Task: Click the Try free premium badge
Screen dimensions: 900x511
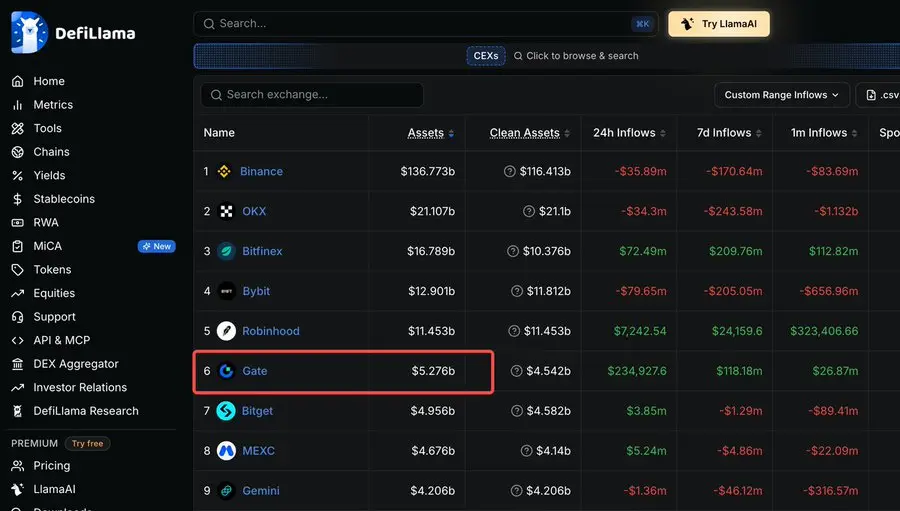Action: 87,443
